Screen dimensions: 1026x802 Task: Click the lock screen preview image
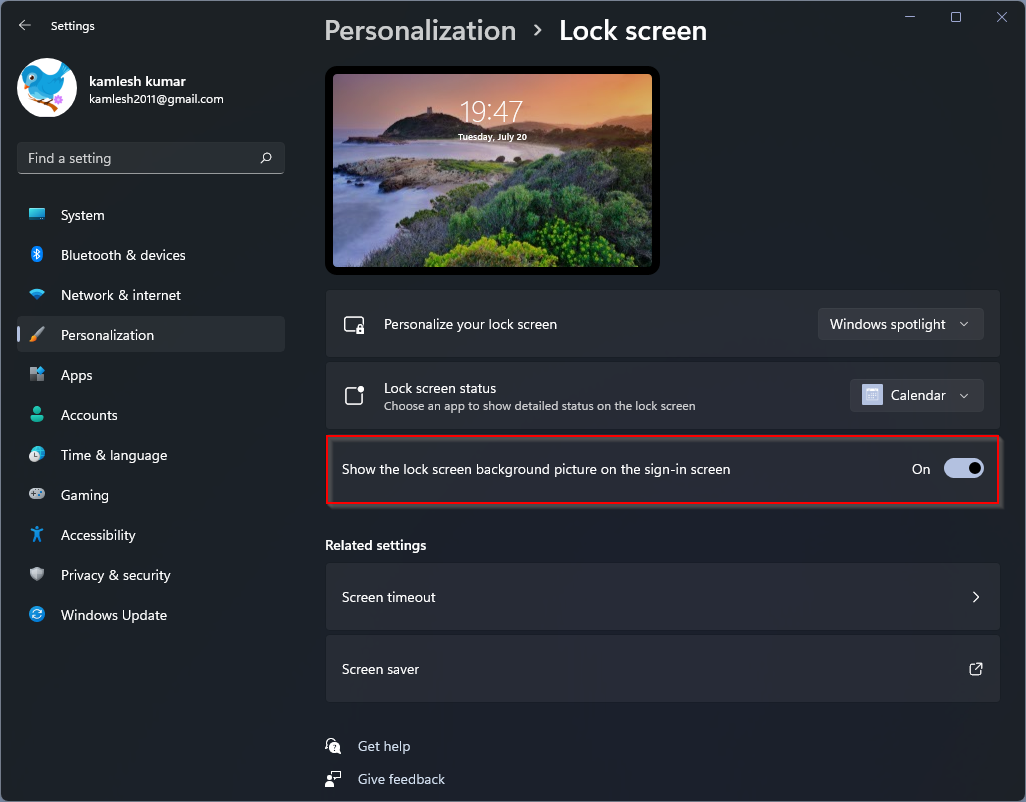pyautogui.click(x=492, y=170)
